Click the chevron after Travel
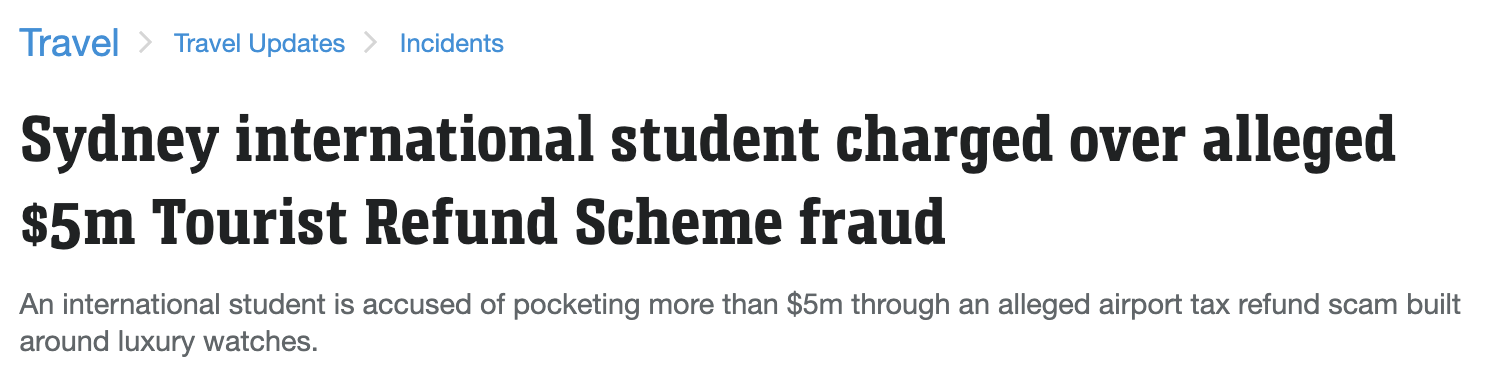 [146, 44]
